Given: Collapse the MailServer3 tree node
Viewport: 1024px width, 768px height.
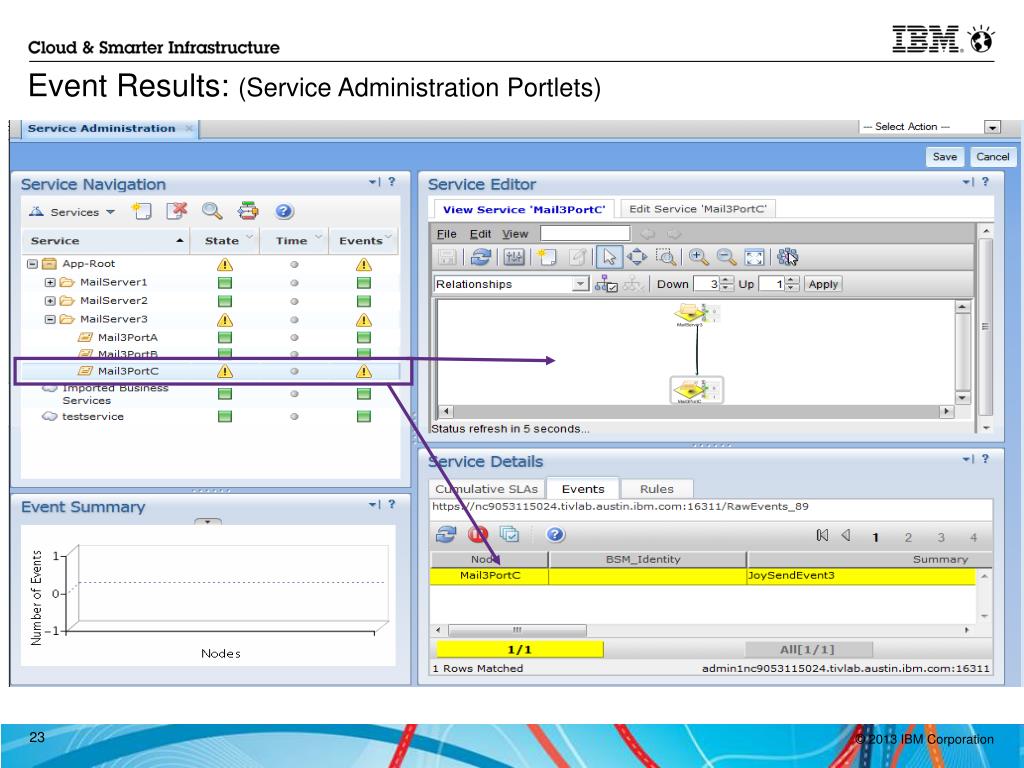Looking at the screenshot, I should click(x=50, y=319).
